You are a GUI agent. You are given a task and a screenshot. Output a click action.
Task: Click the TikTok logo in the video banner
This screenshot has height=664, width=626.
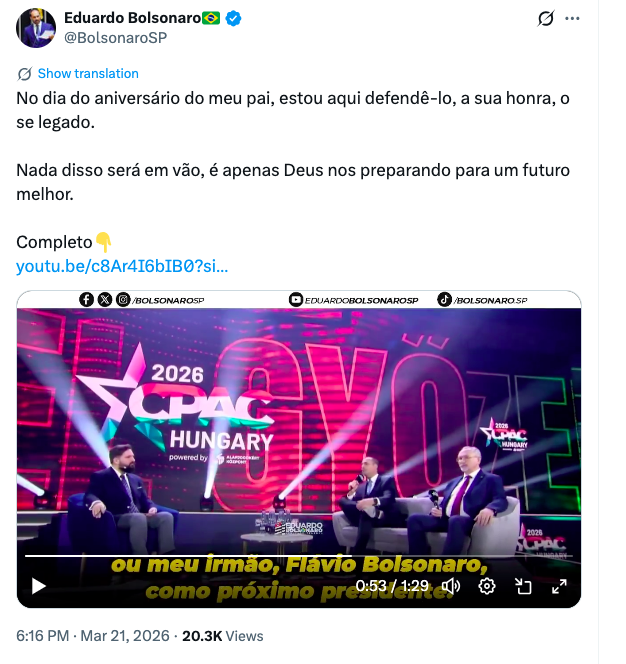[444, 300]
